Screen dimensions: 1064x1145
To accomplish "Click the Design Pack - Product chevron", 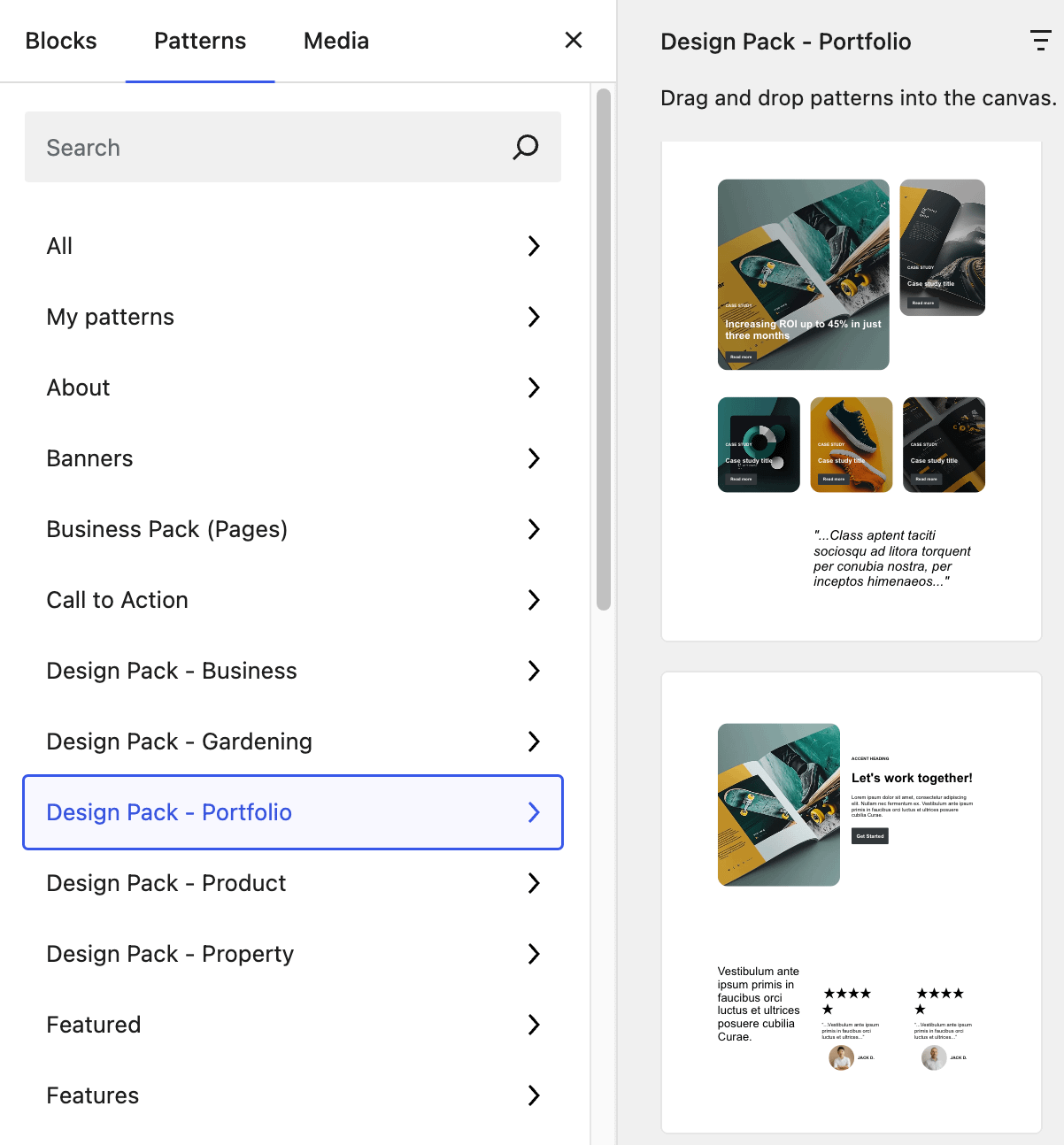I will pyautogui.click(x=534, y=883).
